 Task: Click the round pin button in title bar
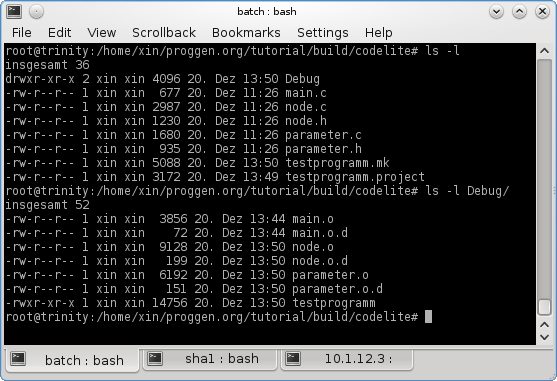click(x=36, y=12)
